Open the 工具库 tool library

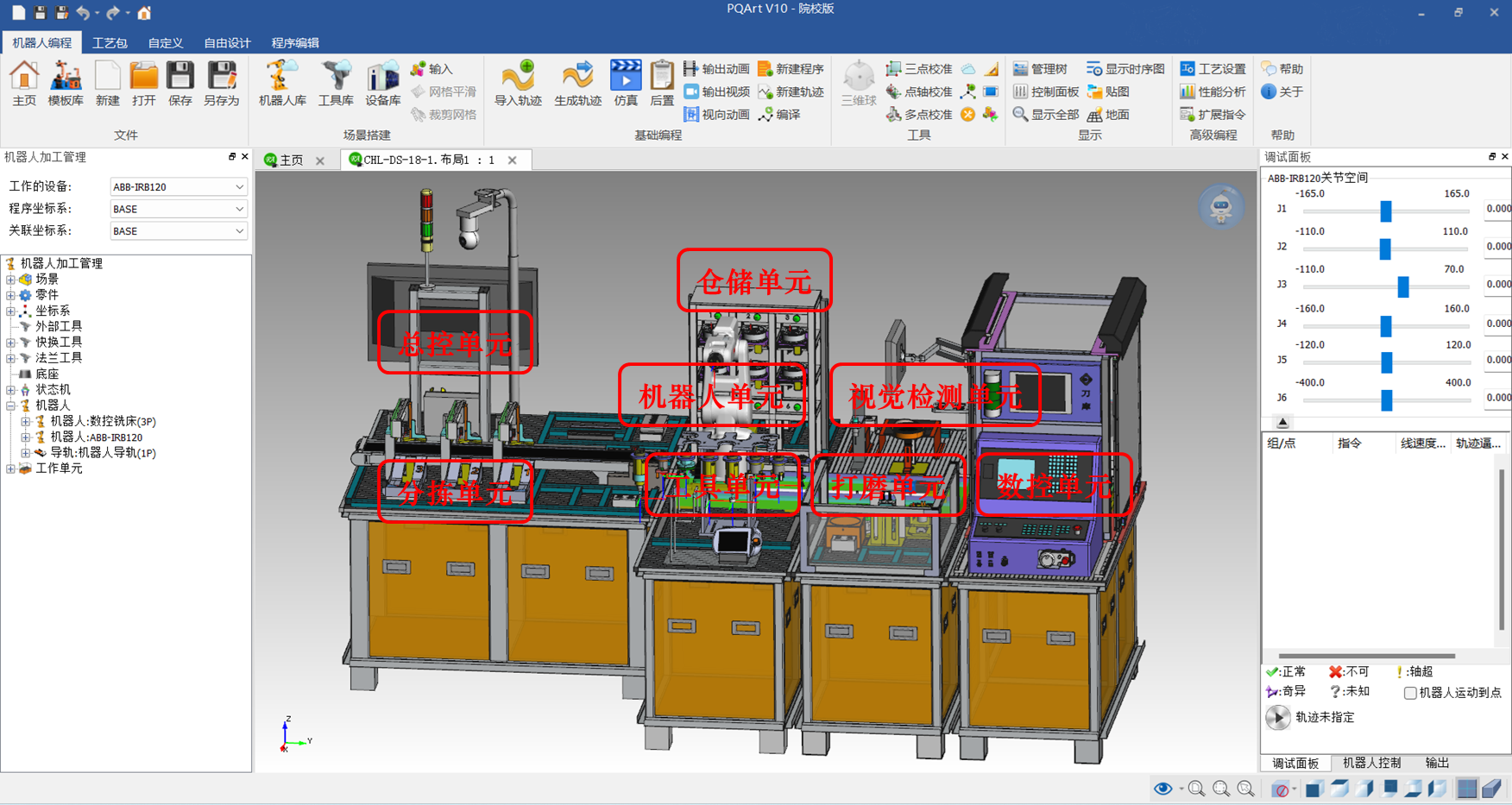coord(336,84)
